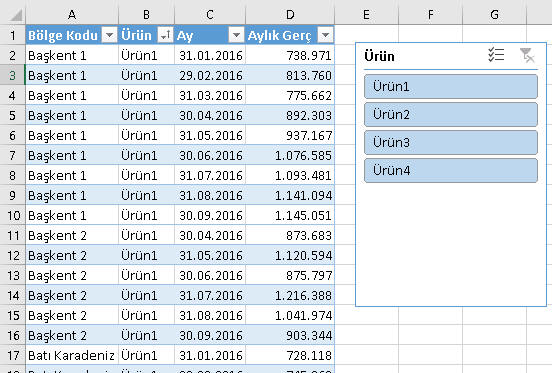Select the Ürün4 slicer button
Viewport: 552px width, 373px height.
tap(451, 171)
